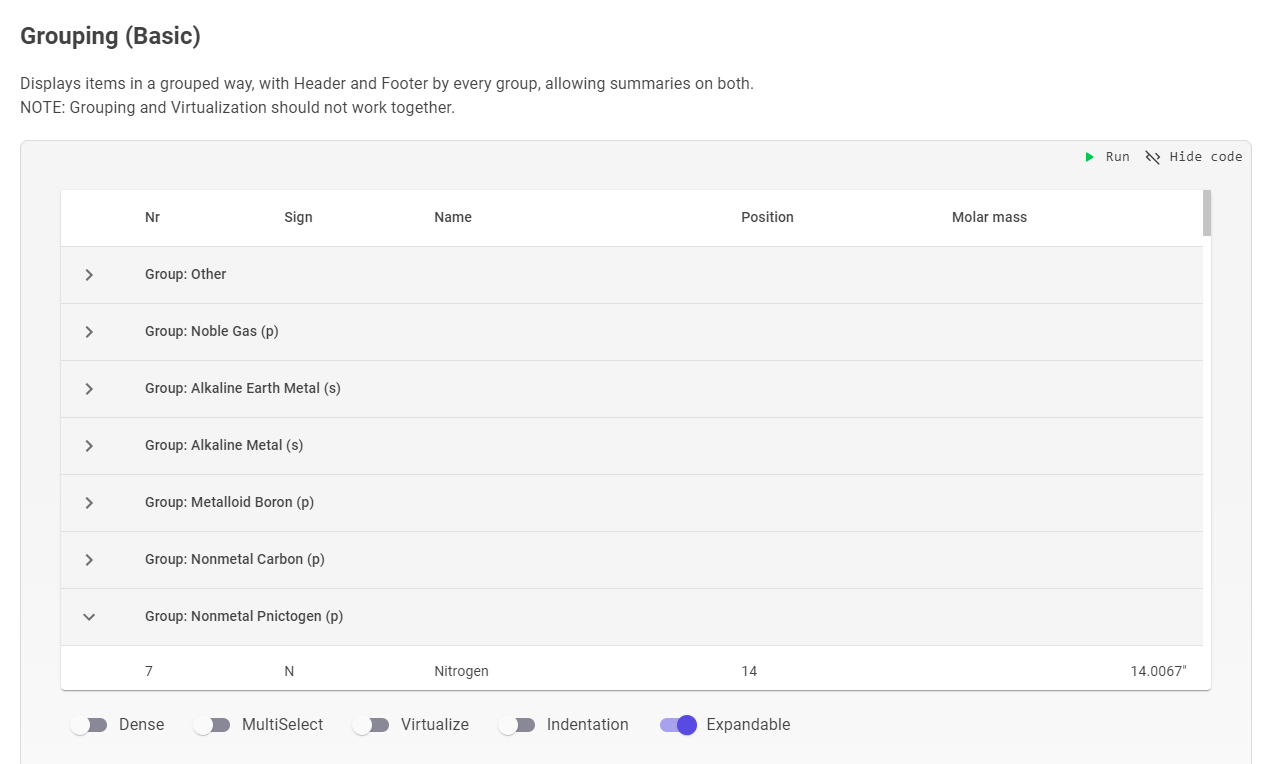
Task: Disable the Expandable toggle
Action: pos(677,724)
